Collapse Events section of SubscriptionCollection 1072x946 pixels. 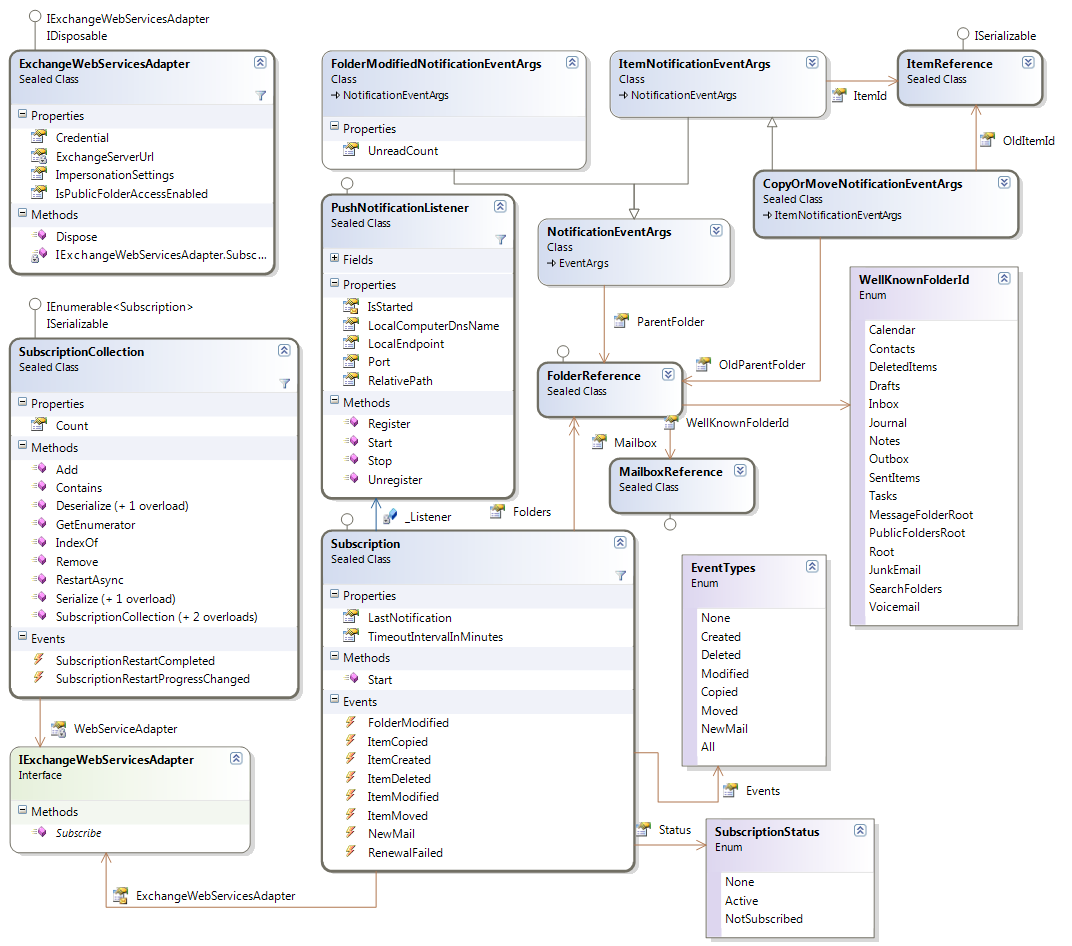[x=23, y=637]
